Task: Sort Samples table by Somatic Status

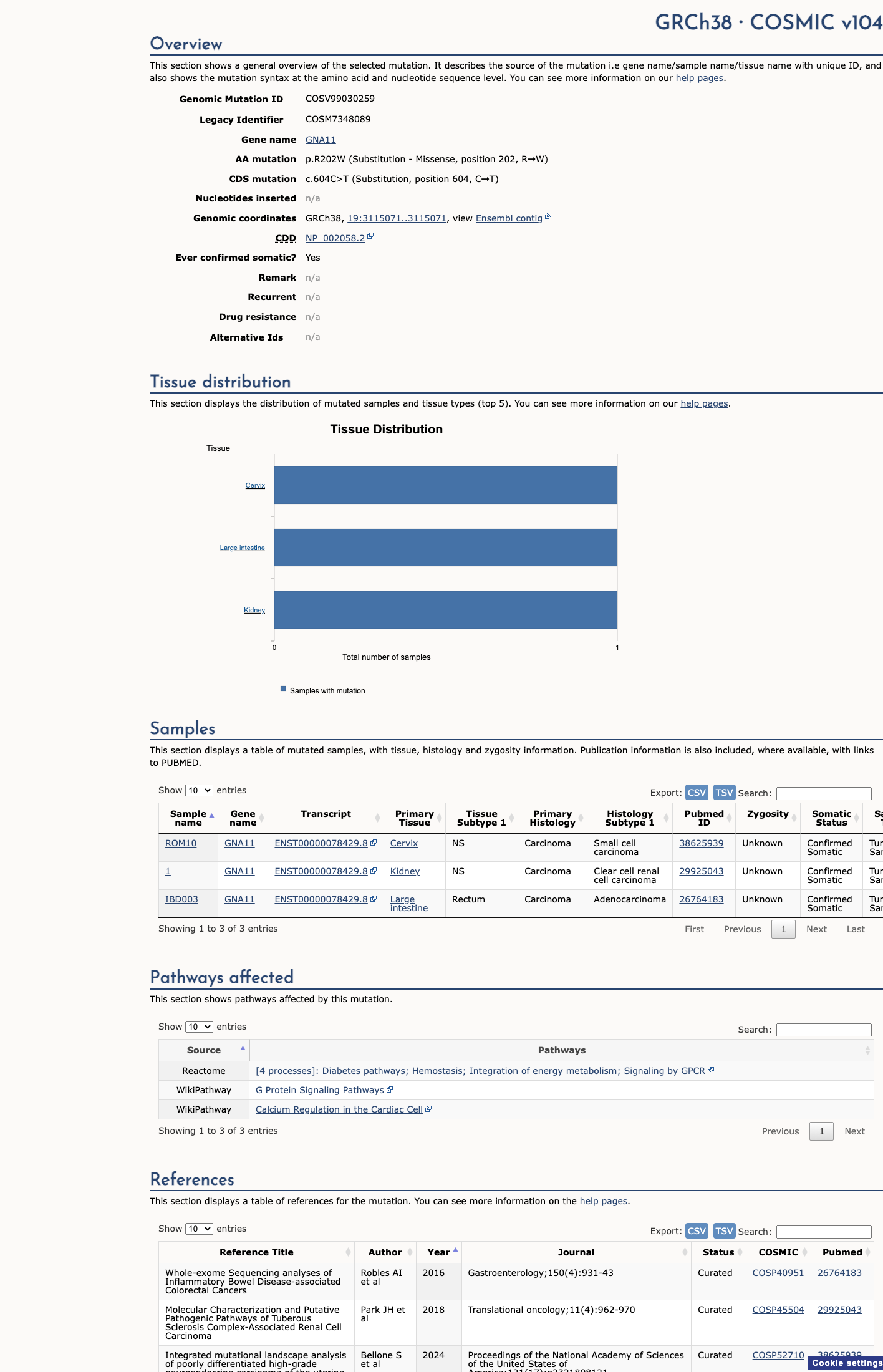Action: (x=831, y=818)
